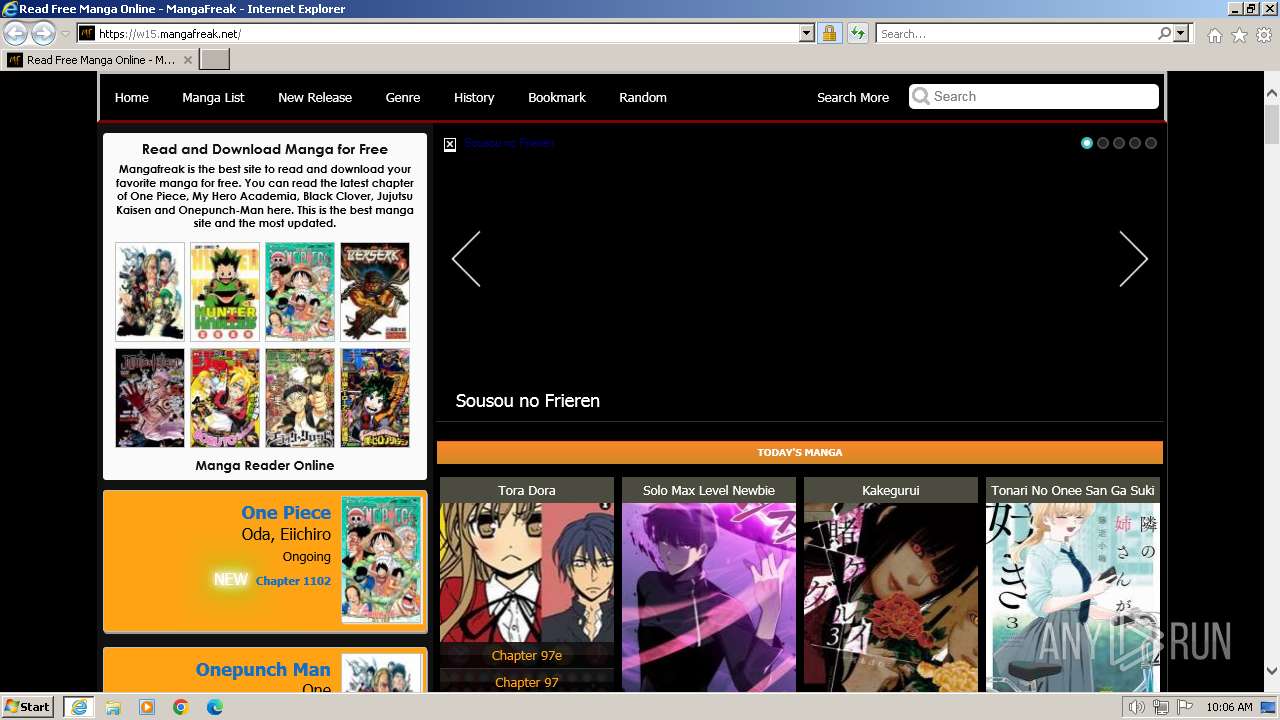The image size is (1280, 720).
Task: Click scrollbar up arrow
Action: pos(1272,94)
